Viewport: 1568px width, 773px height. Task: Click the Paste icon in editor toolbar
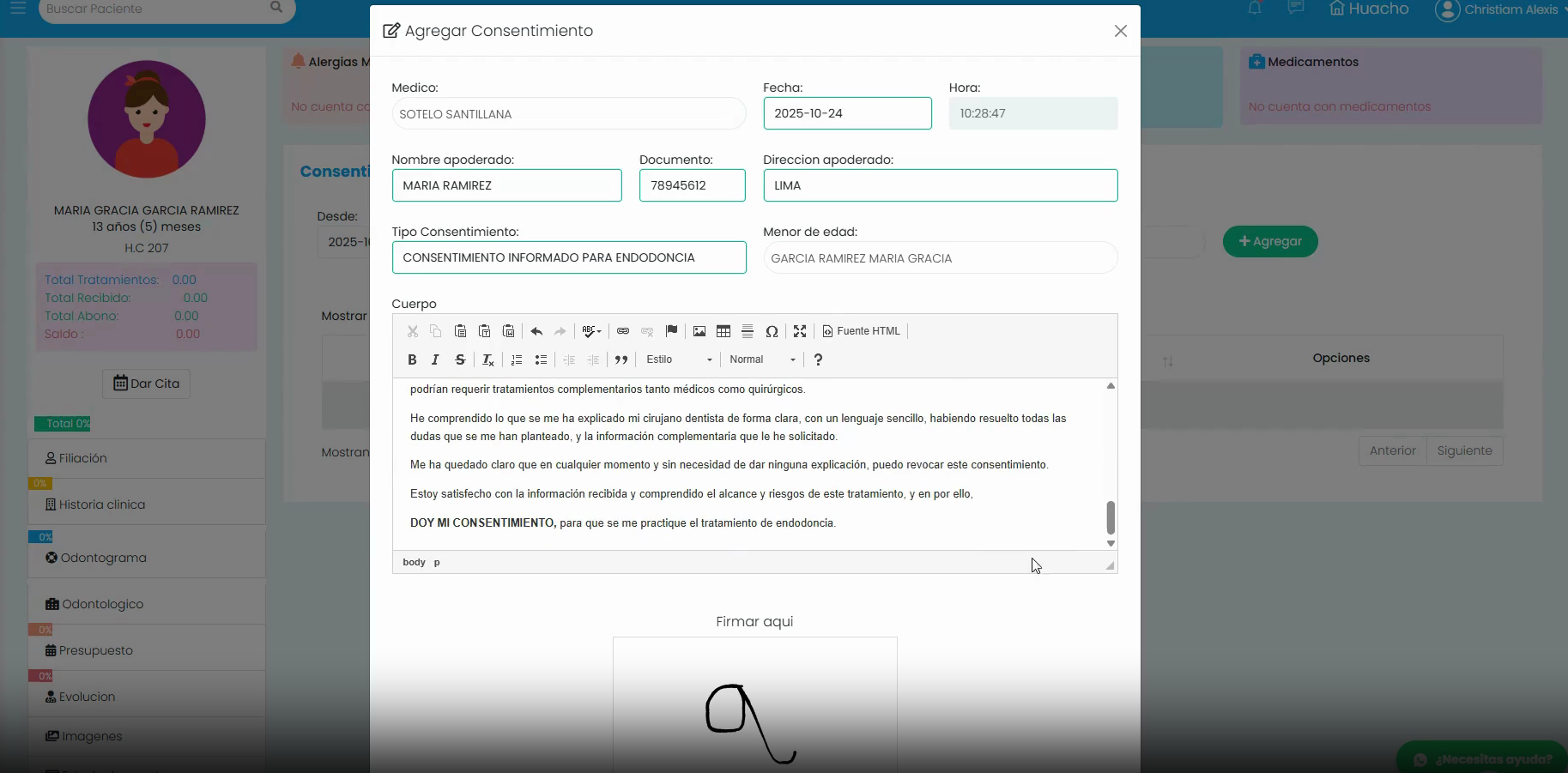click(460, 331)
